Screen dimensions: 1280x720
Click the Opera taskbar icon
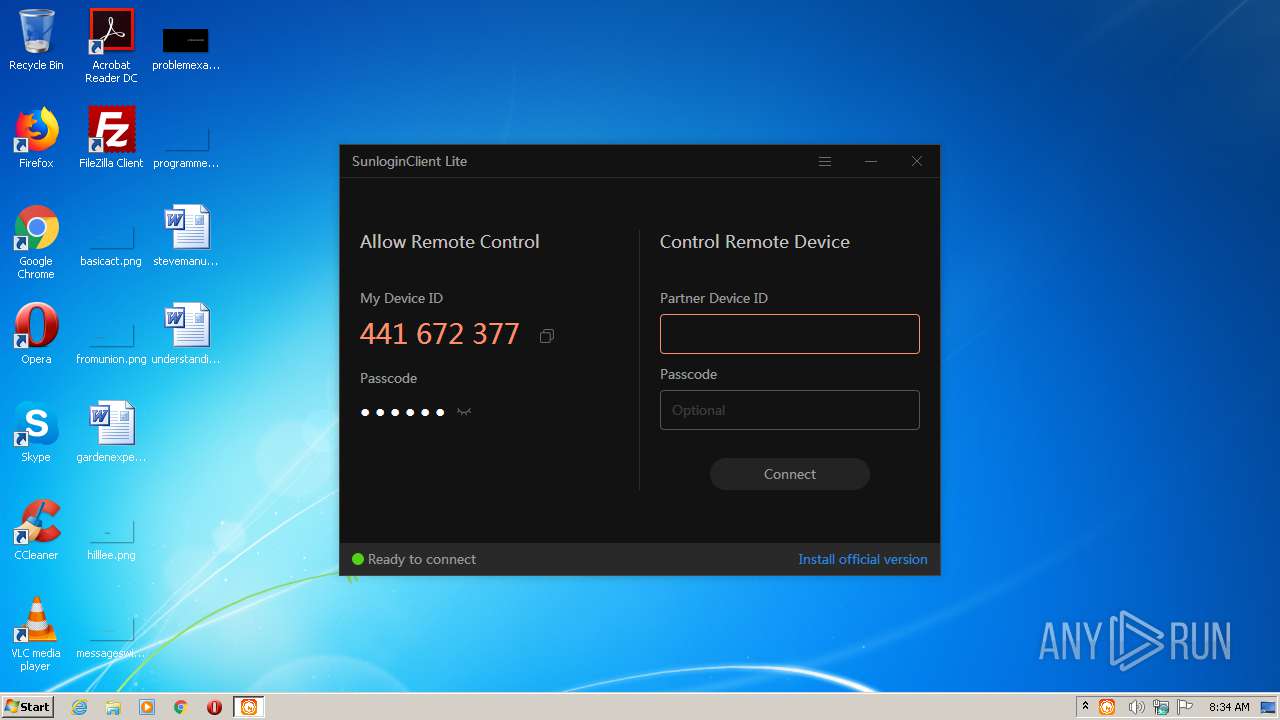pyautogui.click(x=214, y=707)
